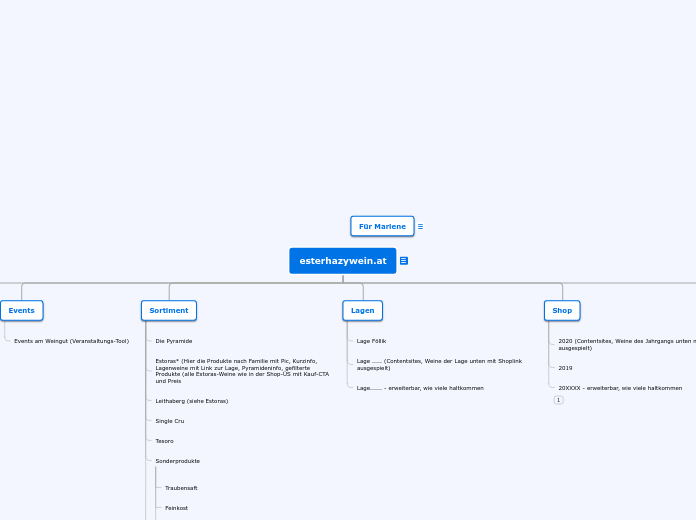Select the Sortiment branch node
This screenshot has height=520, width=696.
(x=169, y=310)
